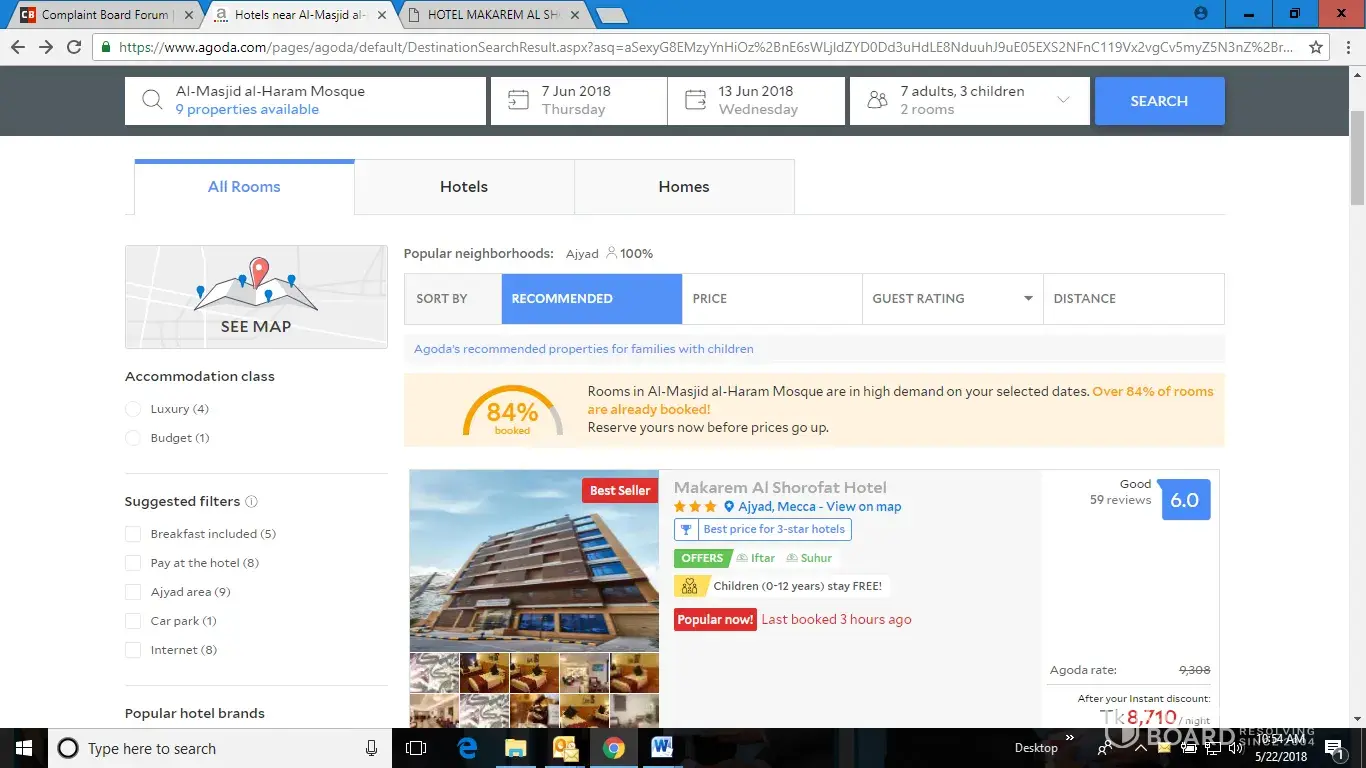Open the View on map link
The width and height of the screenshot is (1366, 768).
(x=863, y=507)
